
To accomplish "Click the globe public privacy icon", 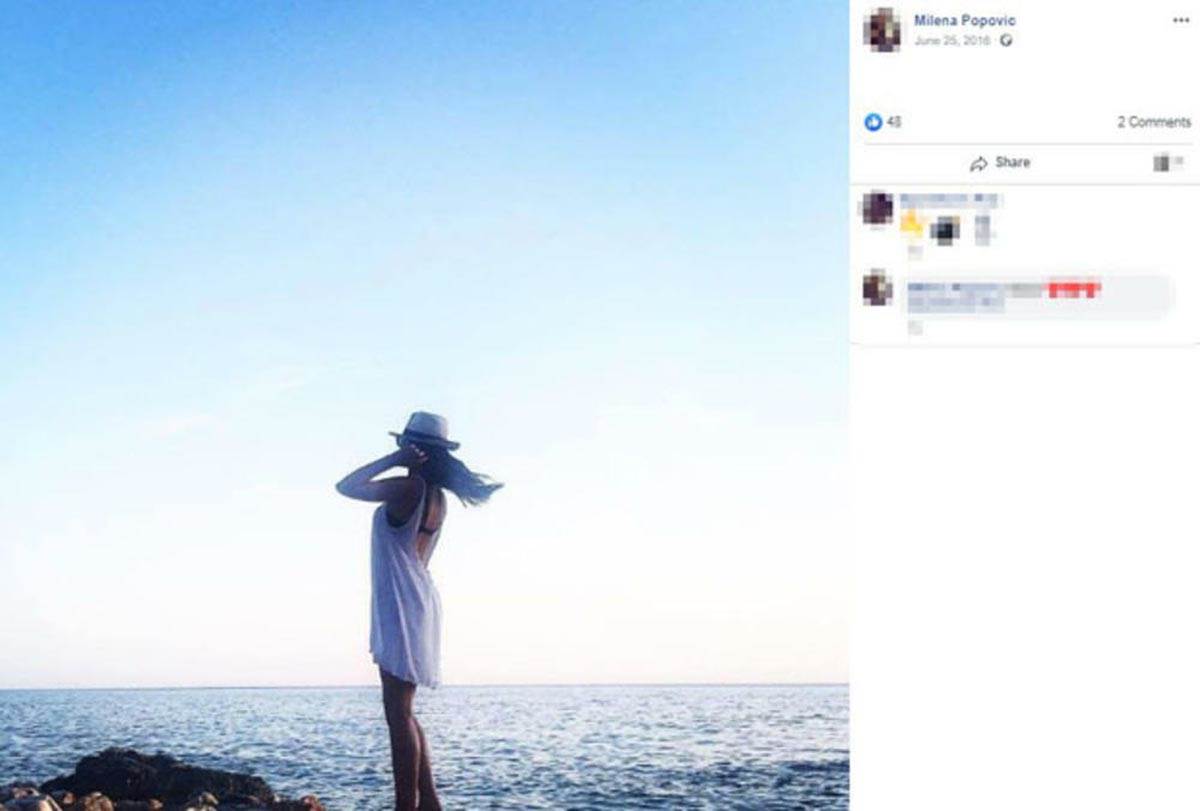I will (x=1006, y=41).
